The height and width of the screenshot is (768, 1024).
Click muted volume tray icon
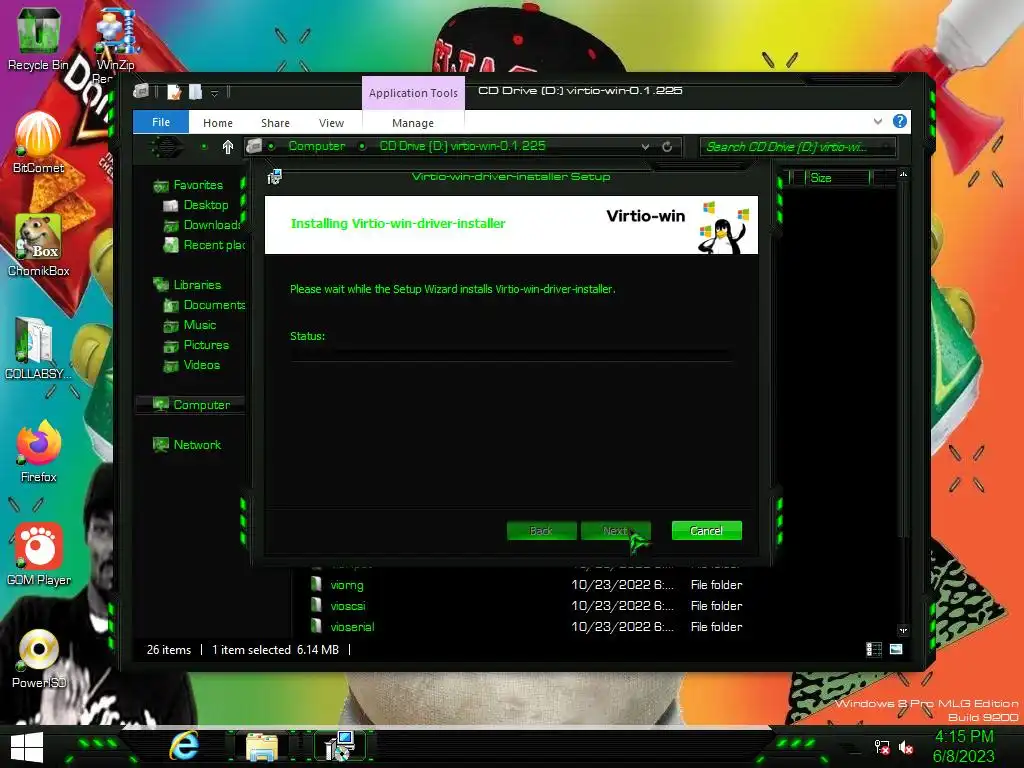[x=906, y=747]
